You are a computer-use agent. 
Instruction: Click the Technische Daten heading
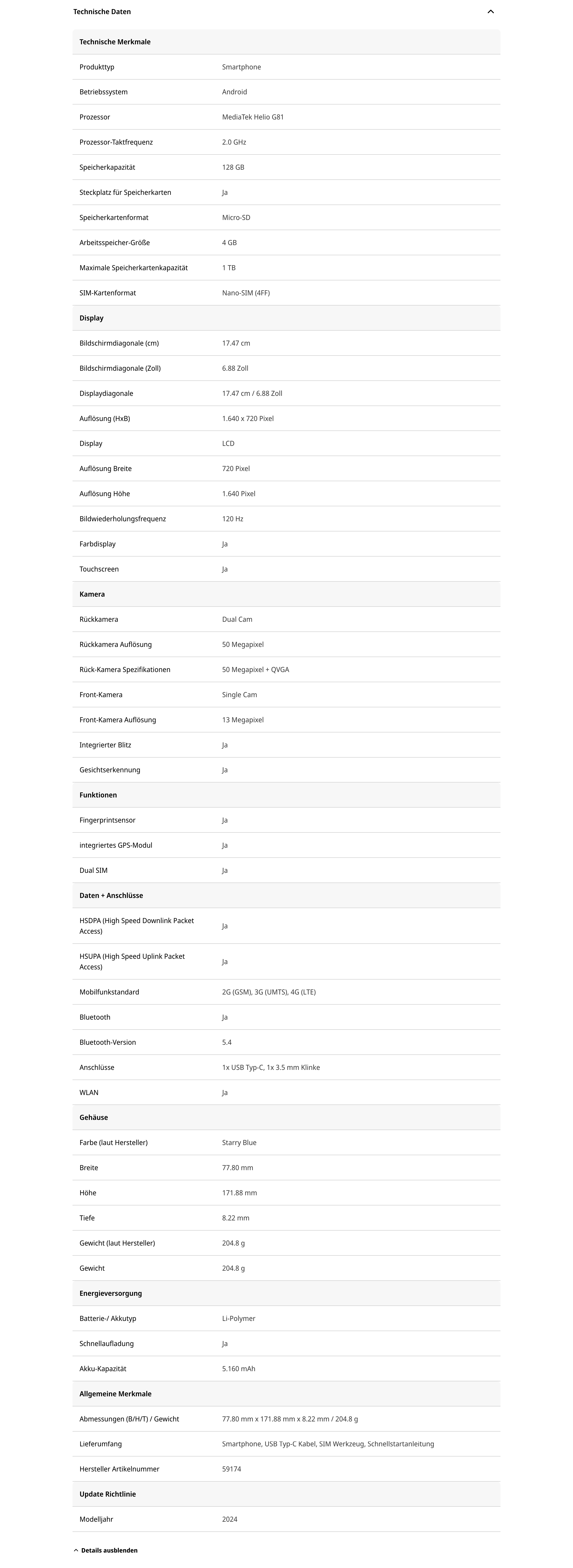(102, 11)
